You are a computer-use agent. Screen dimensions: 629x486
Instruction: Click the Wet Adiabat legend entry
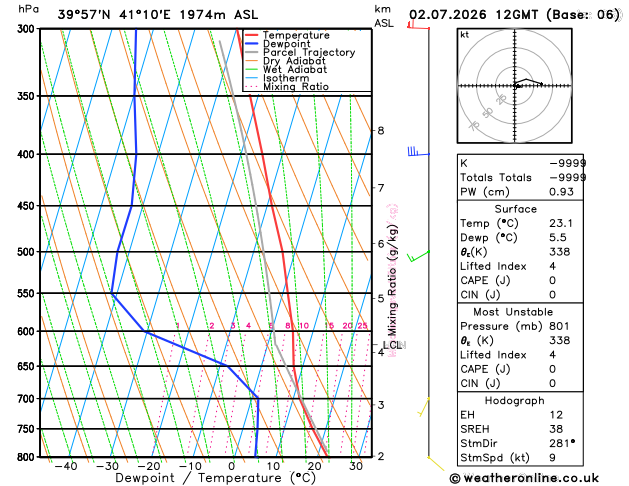pyautogui.click(x=286, y=69)
